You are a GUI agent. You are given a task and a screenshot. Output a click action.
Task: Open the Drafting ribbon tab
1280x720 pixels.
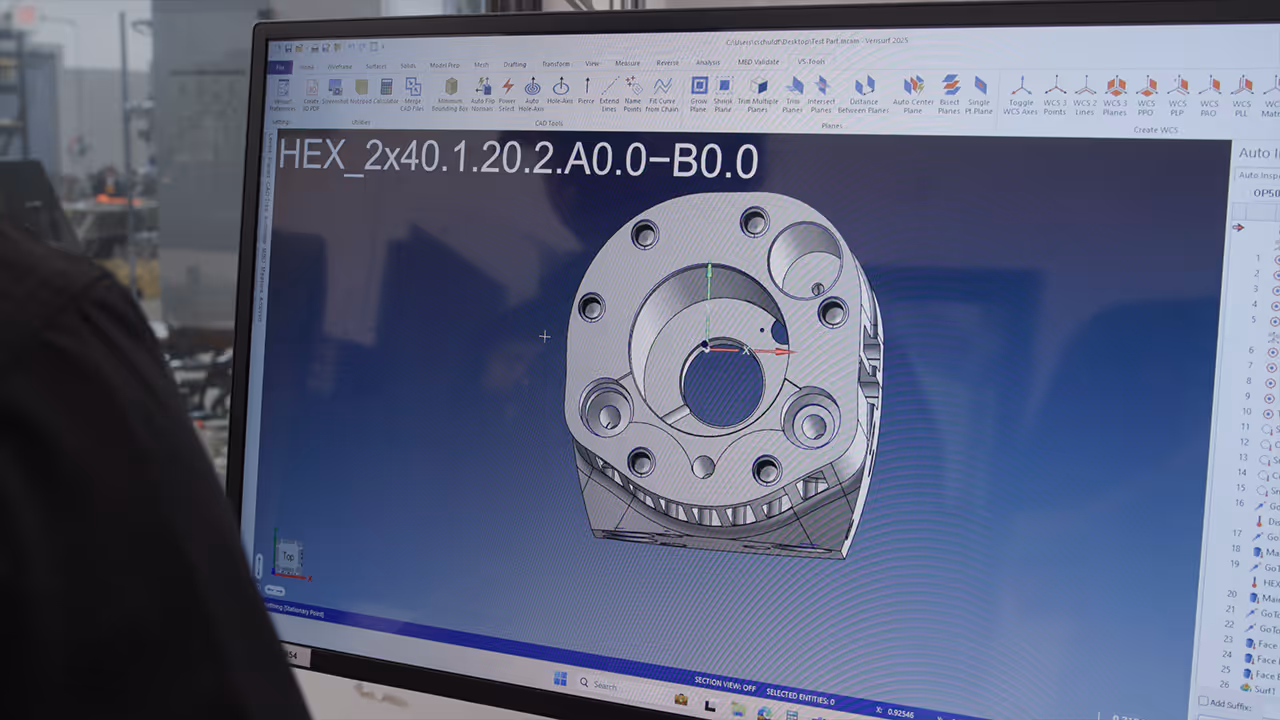click(515, 65)
